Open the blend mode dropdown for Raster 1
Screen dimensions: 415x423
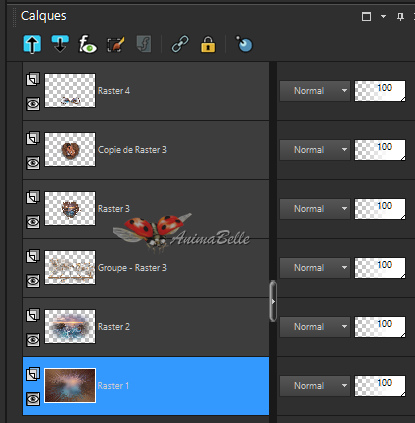315,386
